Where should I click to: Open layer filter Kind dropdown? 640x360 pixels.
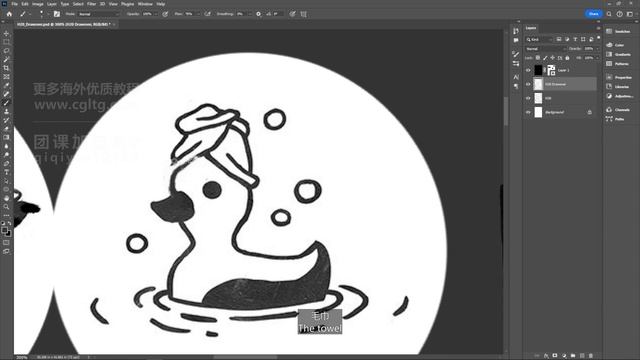point(539,39)
